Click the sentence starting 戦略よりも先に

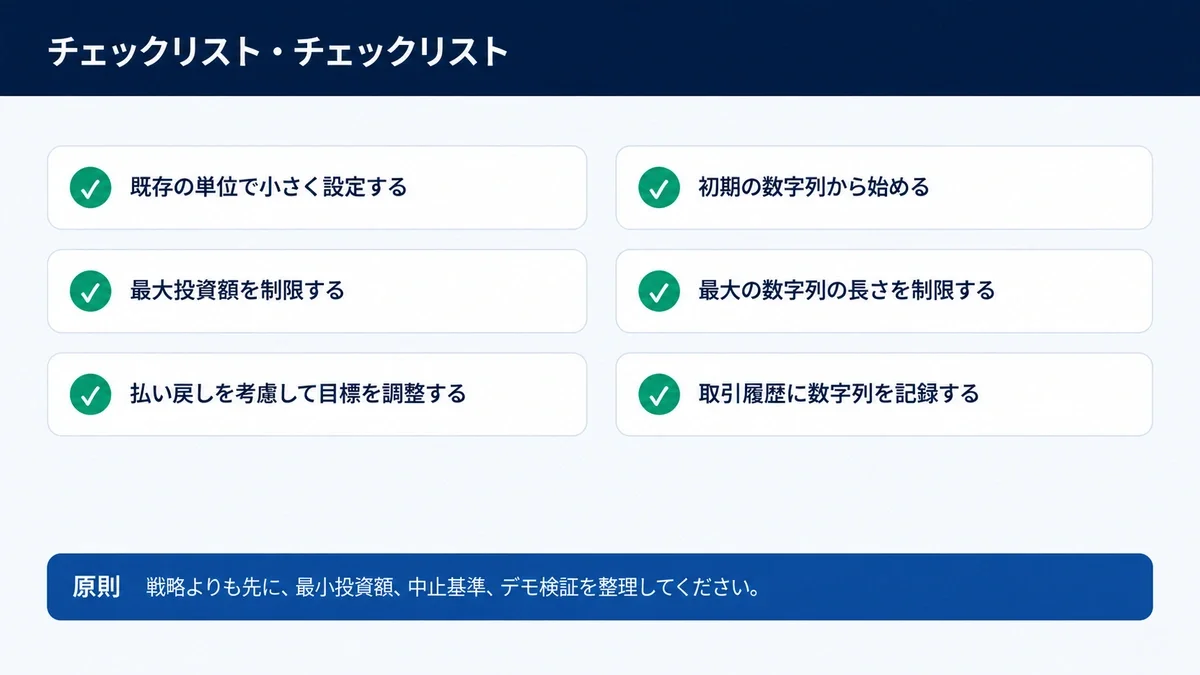click(453, 587)
